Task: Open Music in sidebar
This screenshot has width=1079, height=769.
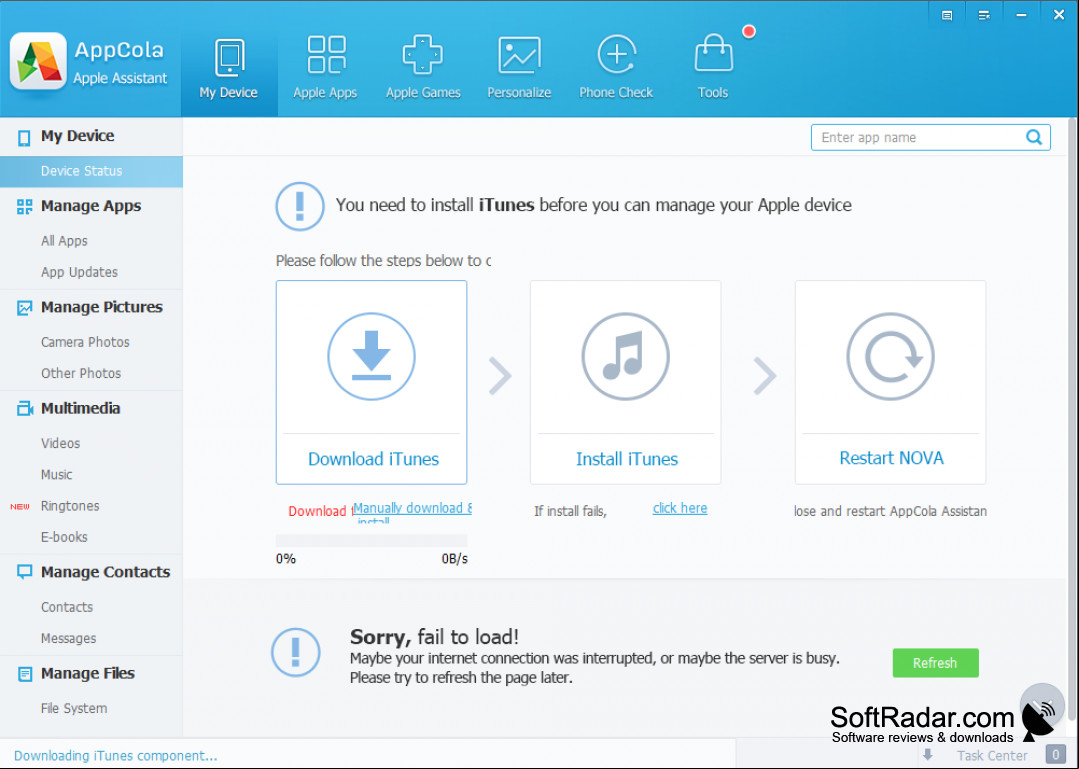Action: point(56,475)
